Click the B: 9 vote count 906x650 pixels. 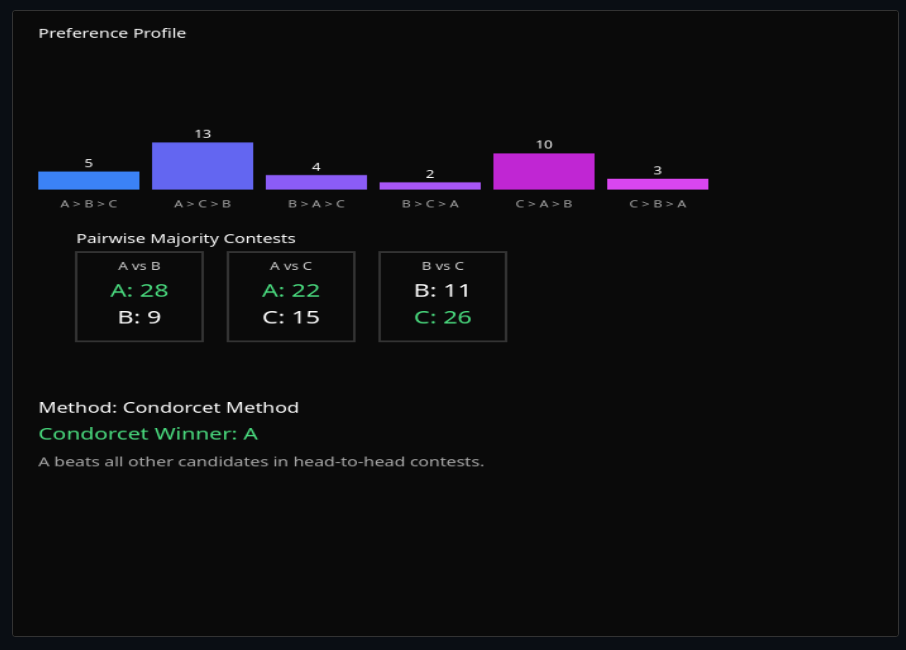tap(139, 318)
